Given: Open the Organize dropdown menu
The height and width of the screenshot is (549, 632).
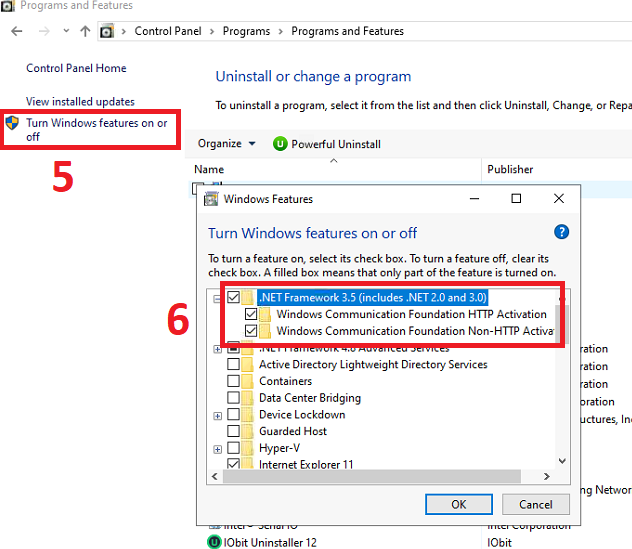Looking at the screenshot, I should click(x=226, y=144).
